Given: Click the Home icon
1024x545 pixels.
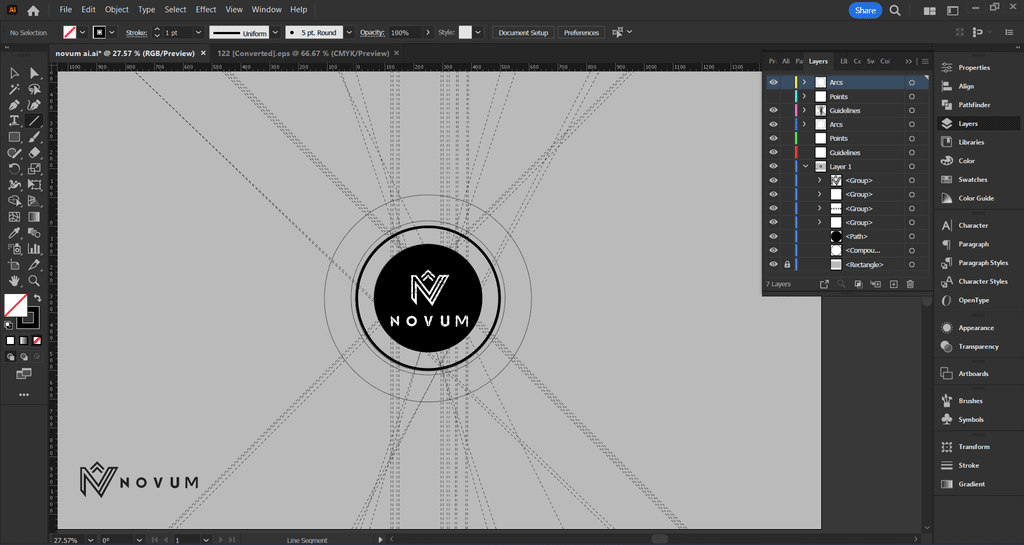Looking at the screenshot, I should click(34, 10).
